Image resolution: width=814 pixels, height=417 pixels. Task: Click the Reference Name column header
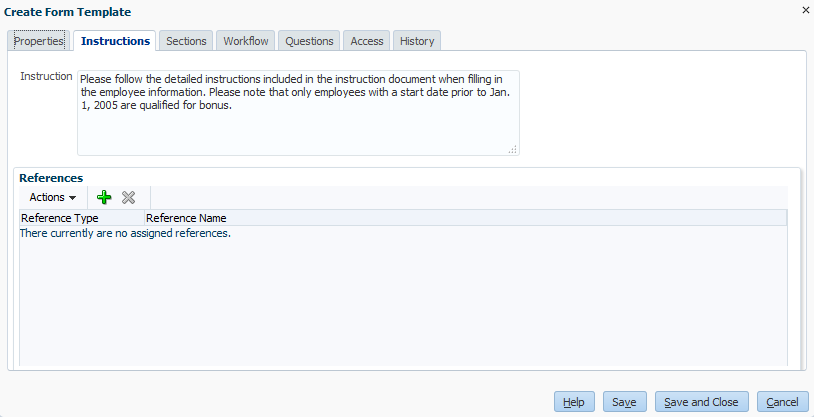pos(187,218)
